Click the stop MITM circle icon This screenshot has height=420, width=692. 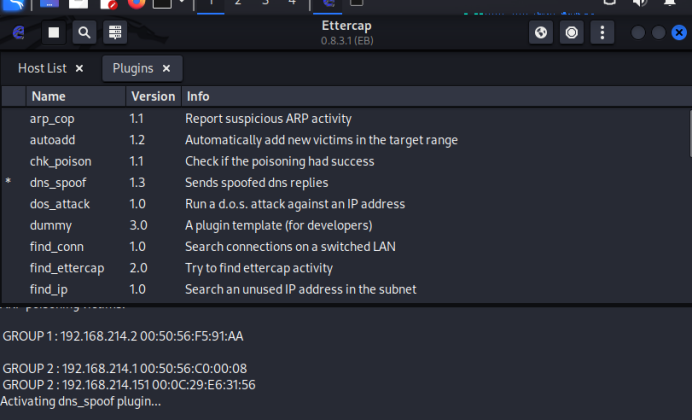pyautogui.click(x=571, y=33)
